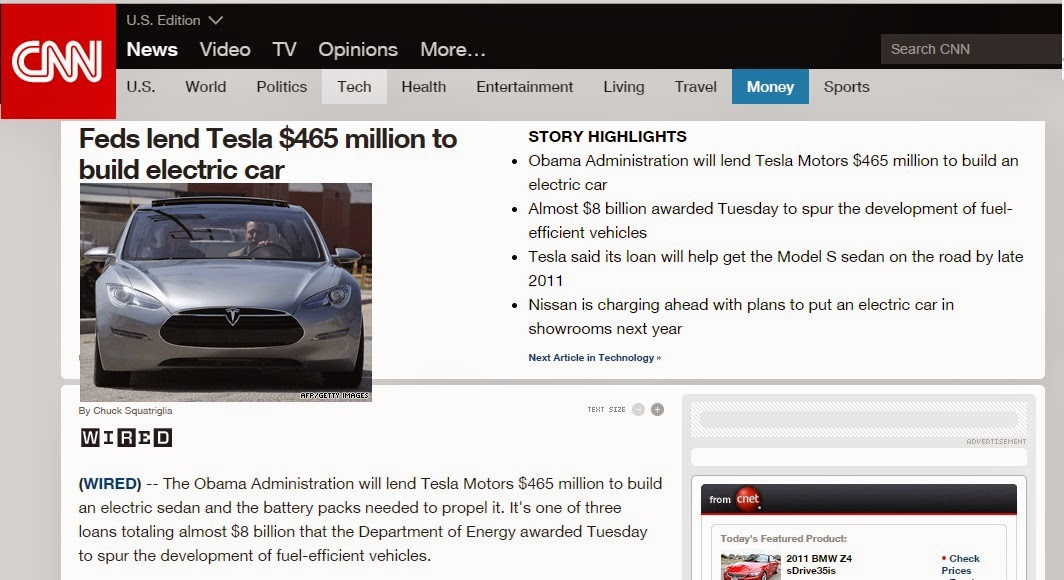Open the Travel category
The width and height of the screenshot is (1064, 580).
696,87
